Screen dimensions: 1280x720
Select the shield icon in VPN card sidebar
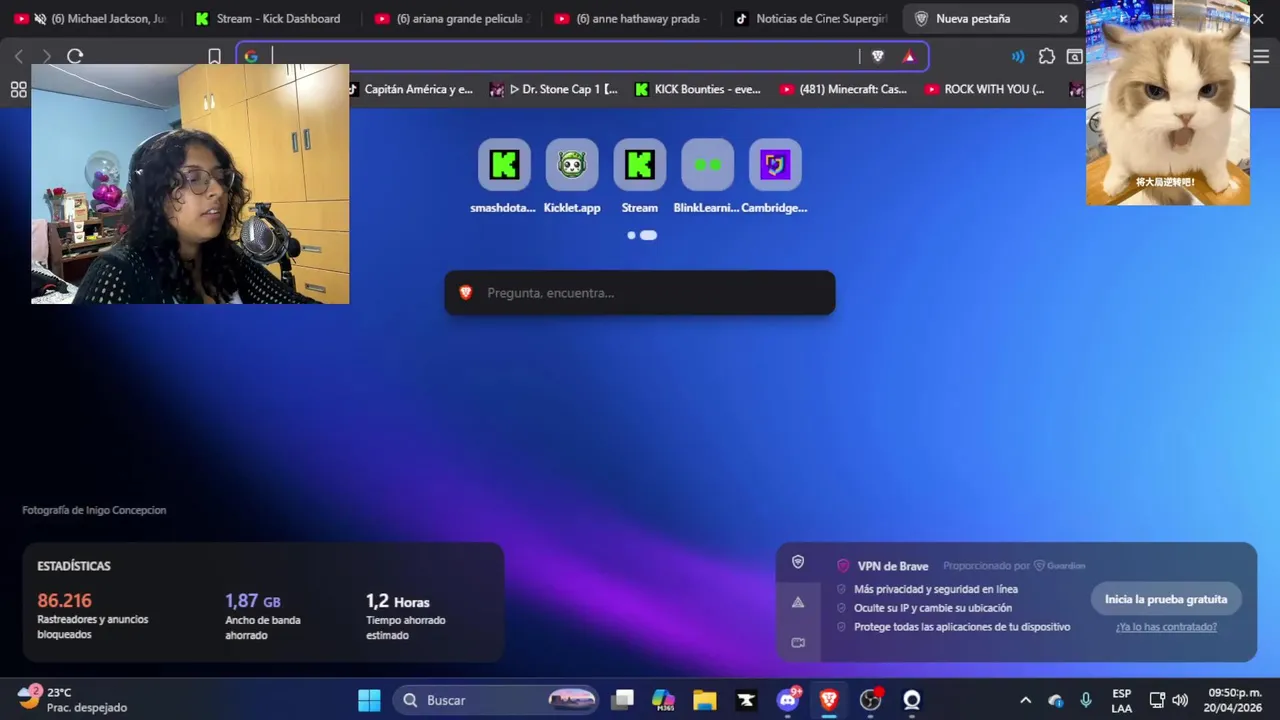pos(798,562)
